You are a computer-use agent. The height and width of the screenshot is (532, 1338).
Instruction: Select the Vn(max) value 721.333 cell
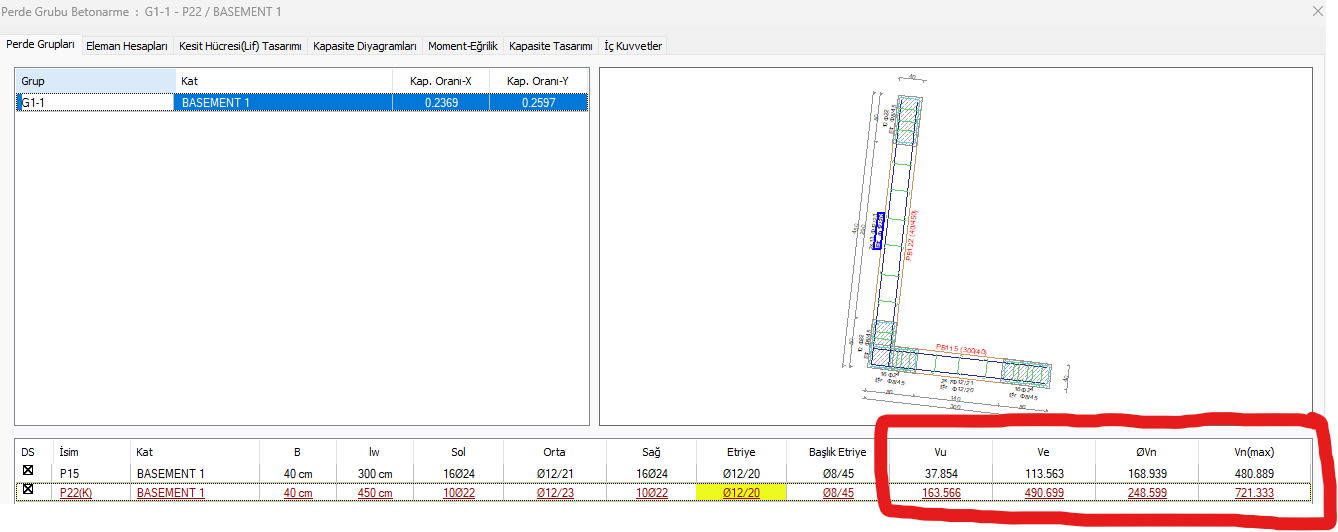1253,492
